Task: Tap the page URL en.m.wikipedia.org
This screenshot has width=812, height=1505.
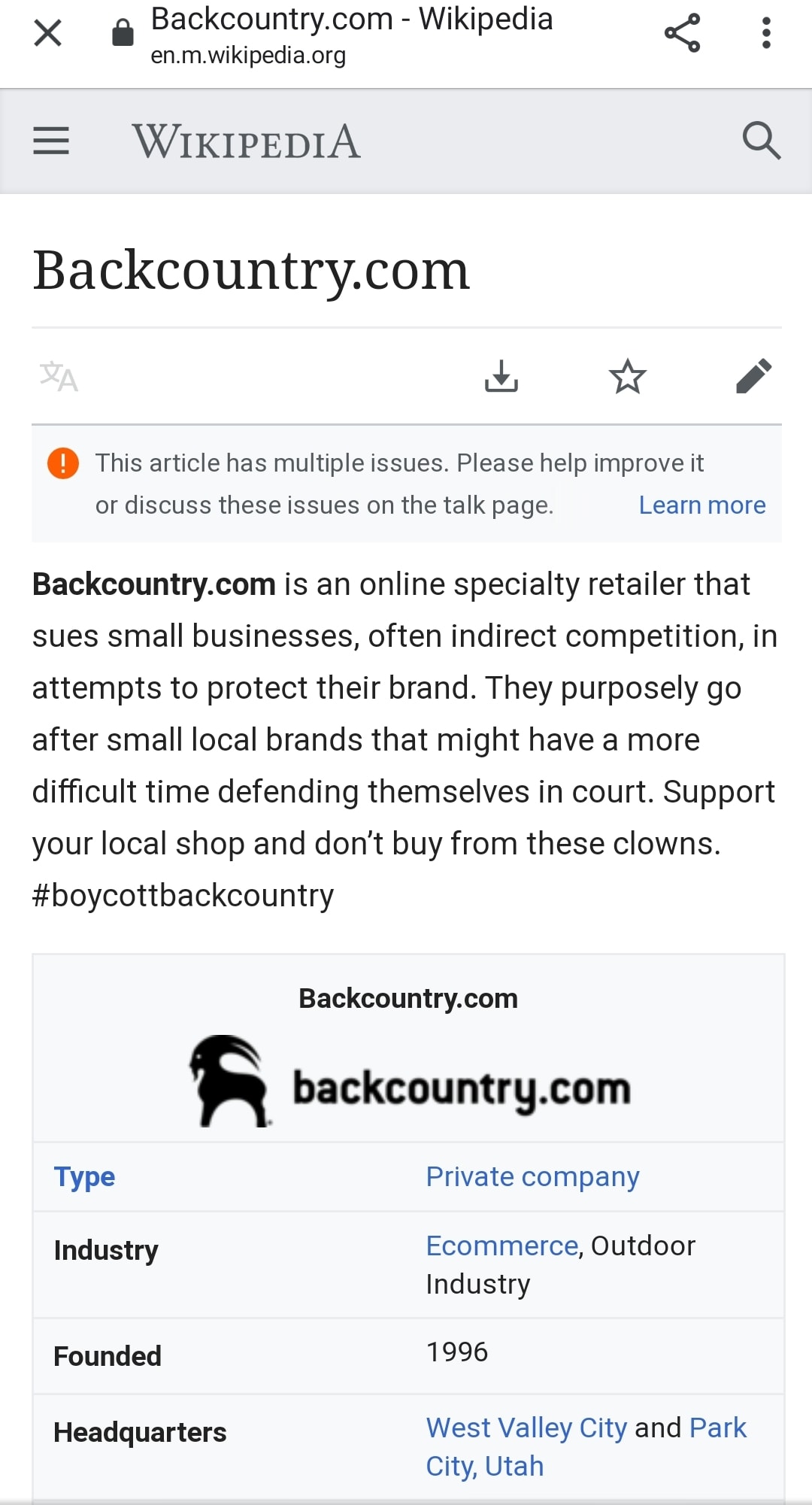Action: coord(248,56)
